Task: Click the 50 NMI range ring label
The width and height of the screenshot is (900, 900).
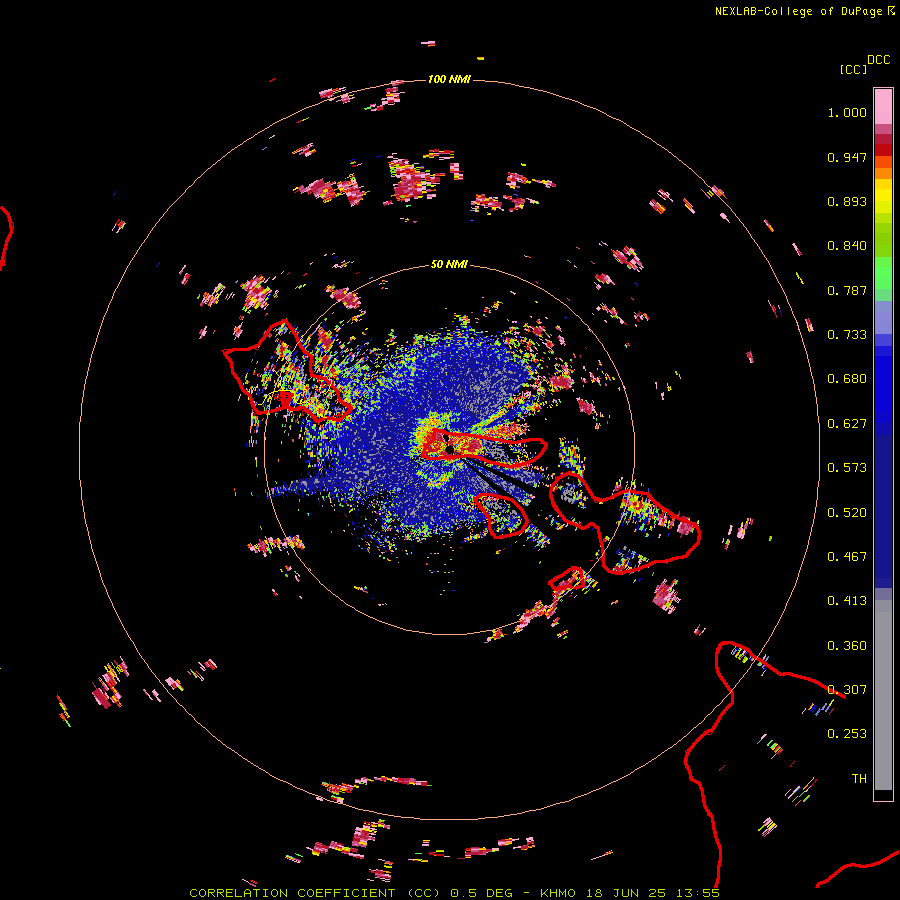Action: [449, 264]
